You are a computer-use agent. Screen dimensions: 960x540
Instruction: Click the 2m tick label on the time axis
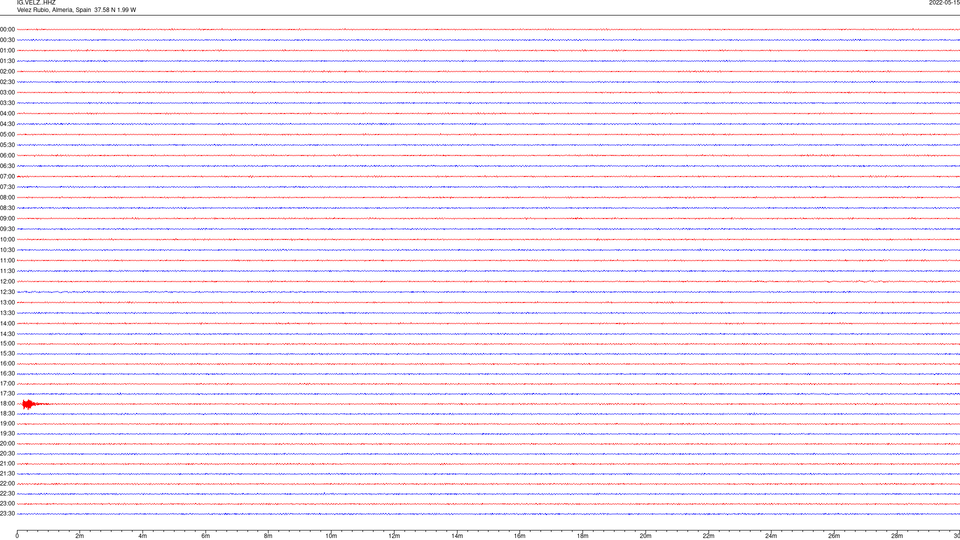click(80, 536)
